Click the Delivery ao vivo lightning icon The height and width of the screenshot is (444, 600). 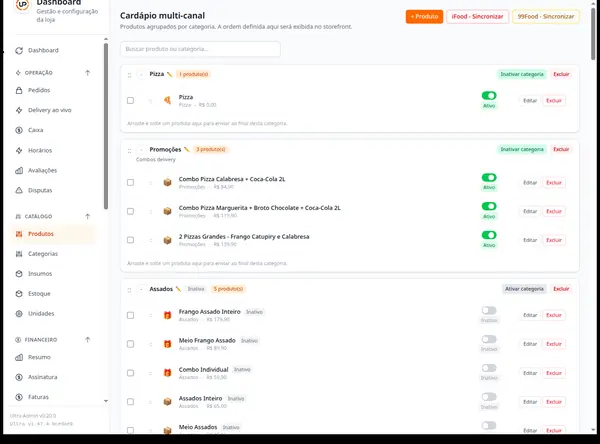(19, 110)
